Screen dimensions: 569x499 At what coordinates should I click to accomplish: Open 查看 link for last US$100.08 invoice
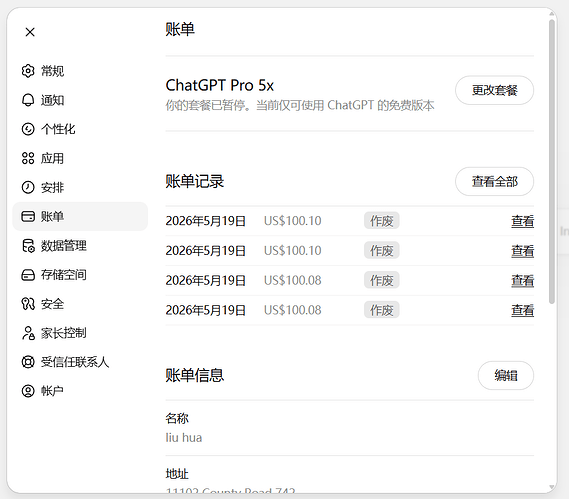click(522, 310)
